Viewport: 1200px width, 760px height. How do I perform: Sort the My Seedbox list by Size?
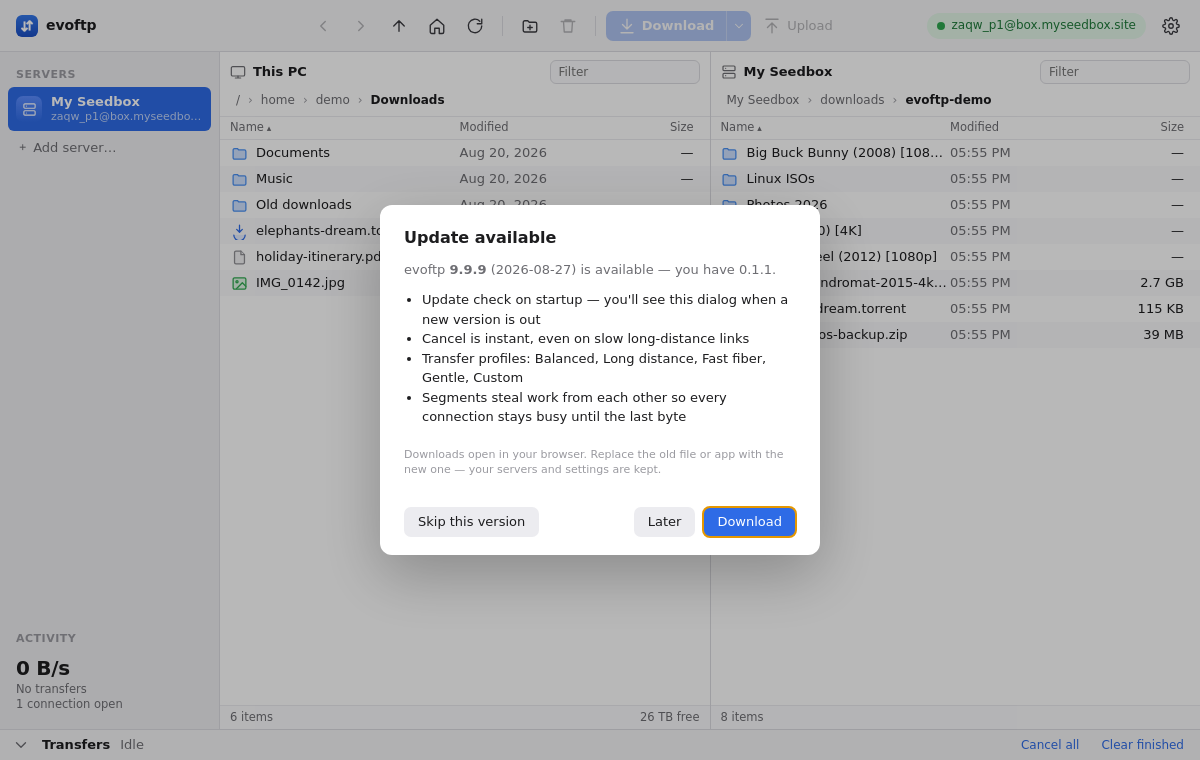coord(1172,127)
